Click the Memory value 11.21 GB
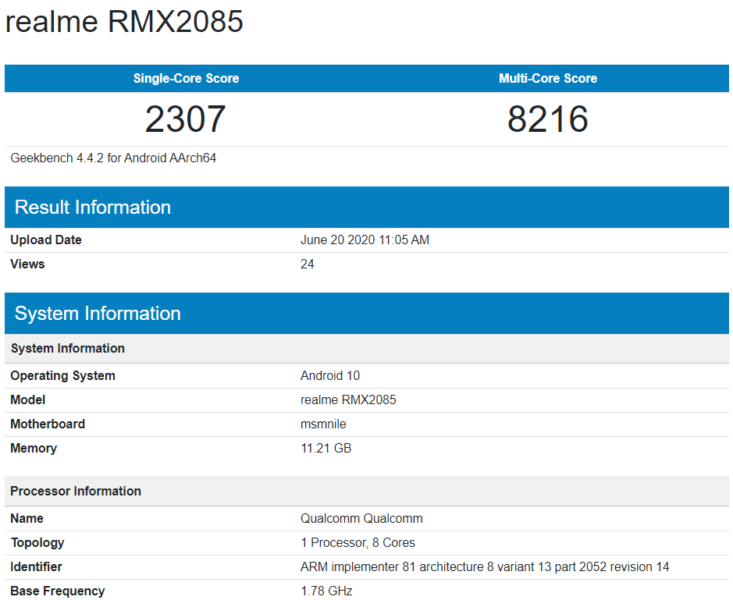This screenshot has height=600, width=733. [x=326, y=448]
